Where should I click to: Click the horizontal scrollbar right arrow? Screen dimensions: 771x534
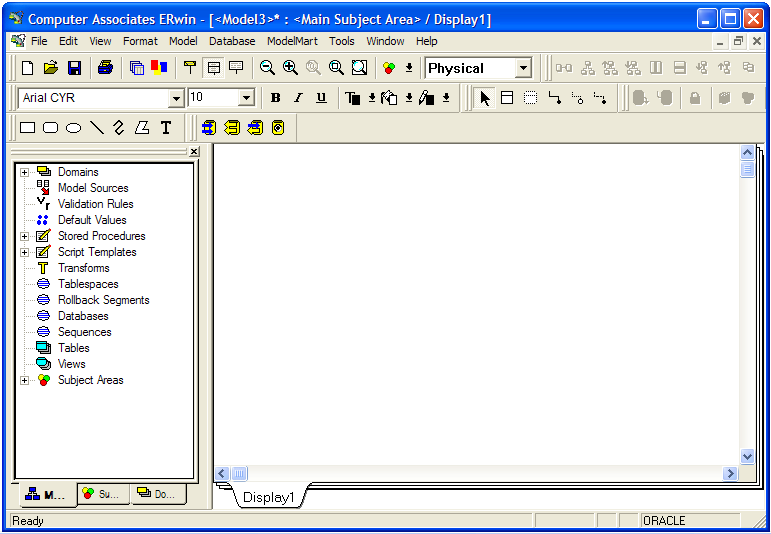(730, 474)
